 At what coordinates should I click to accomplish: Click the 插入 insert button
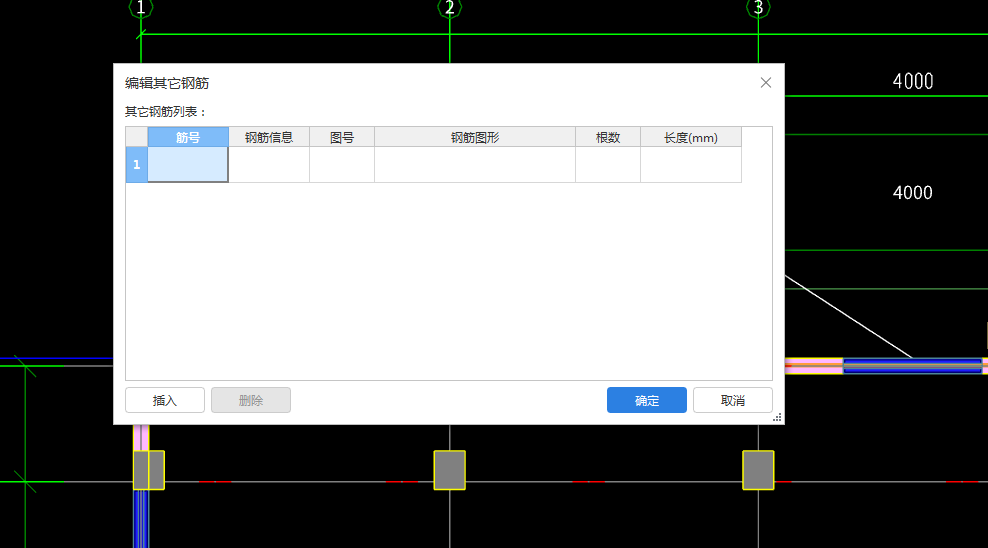point(164,400)
